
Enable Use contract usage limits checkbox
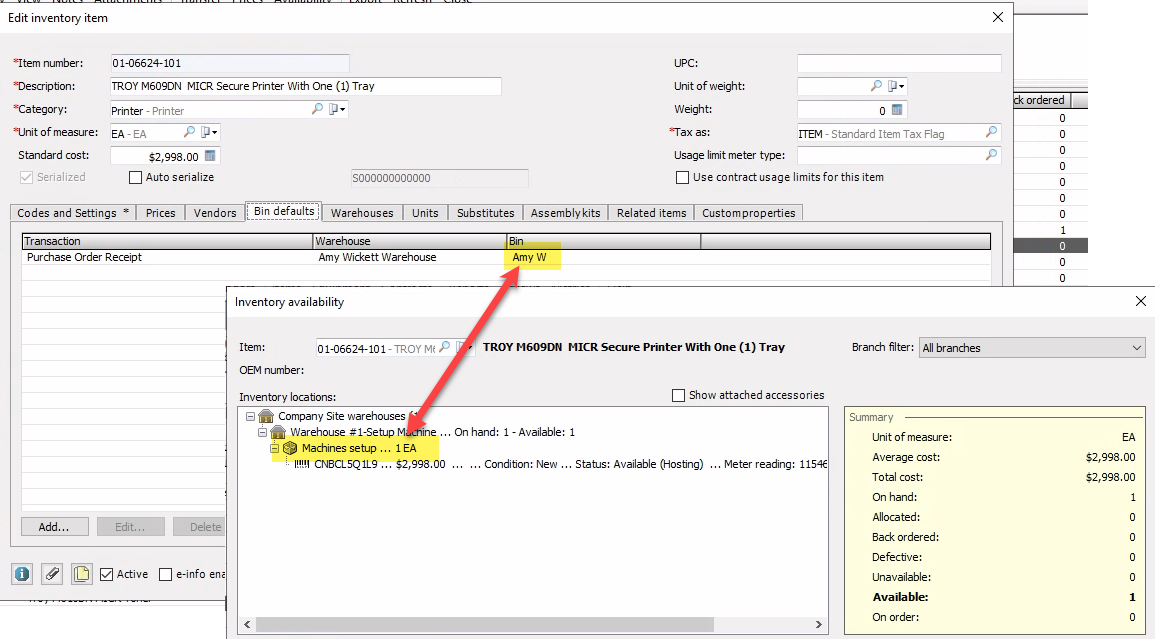pos(682,178)
